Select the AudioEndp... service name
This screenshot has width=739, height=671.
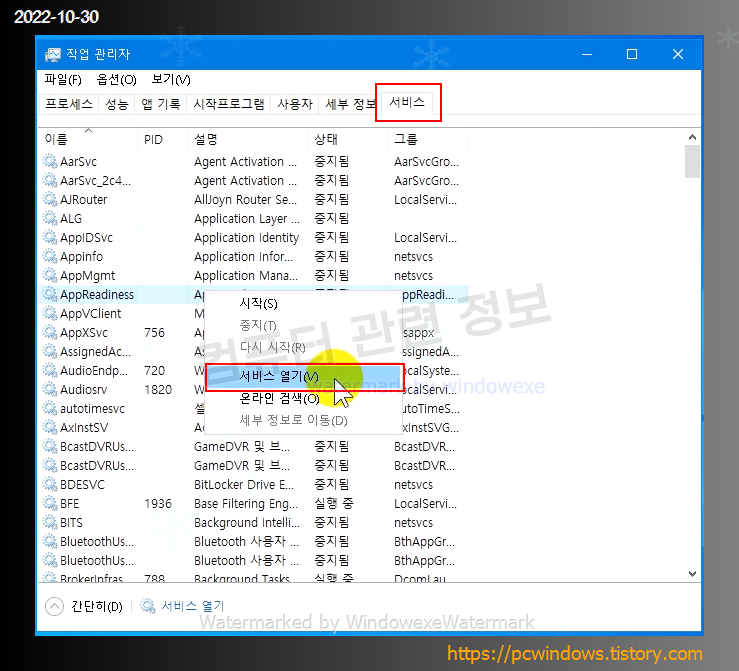(93, 370)
